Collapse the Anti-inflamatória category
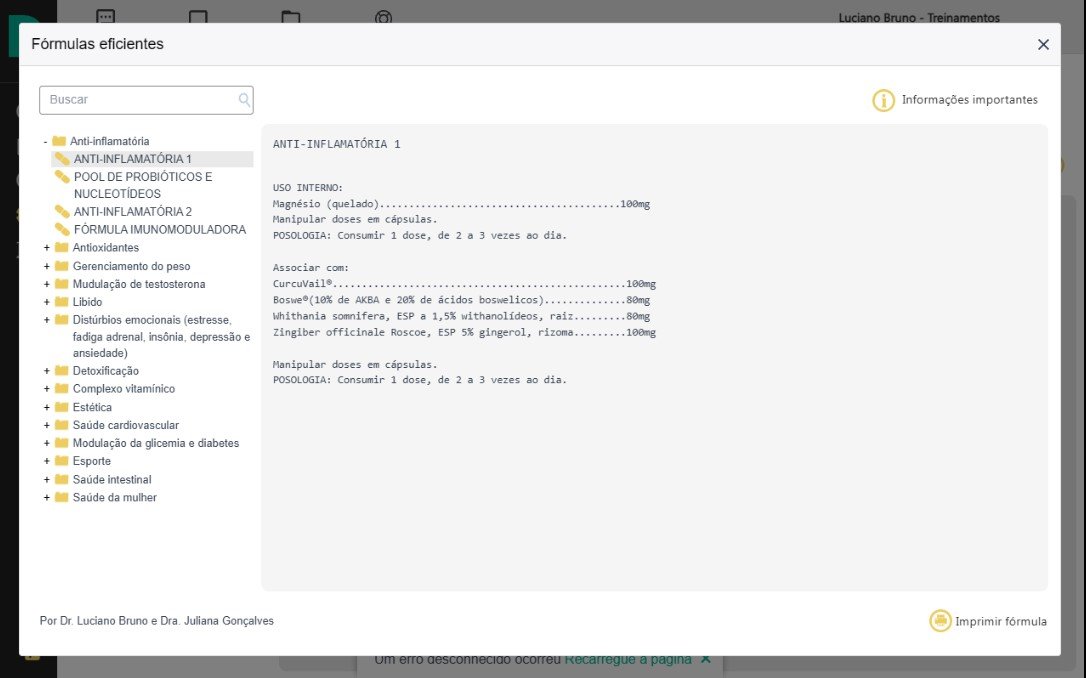 click(46, 141)
